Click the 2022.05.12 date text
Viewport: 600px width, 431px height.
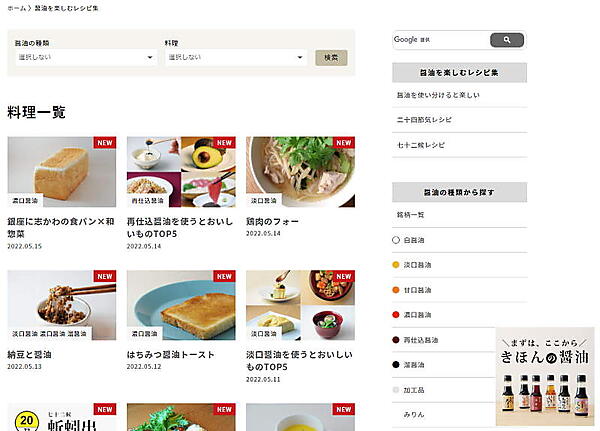click(x=144, y=366)
